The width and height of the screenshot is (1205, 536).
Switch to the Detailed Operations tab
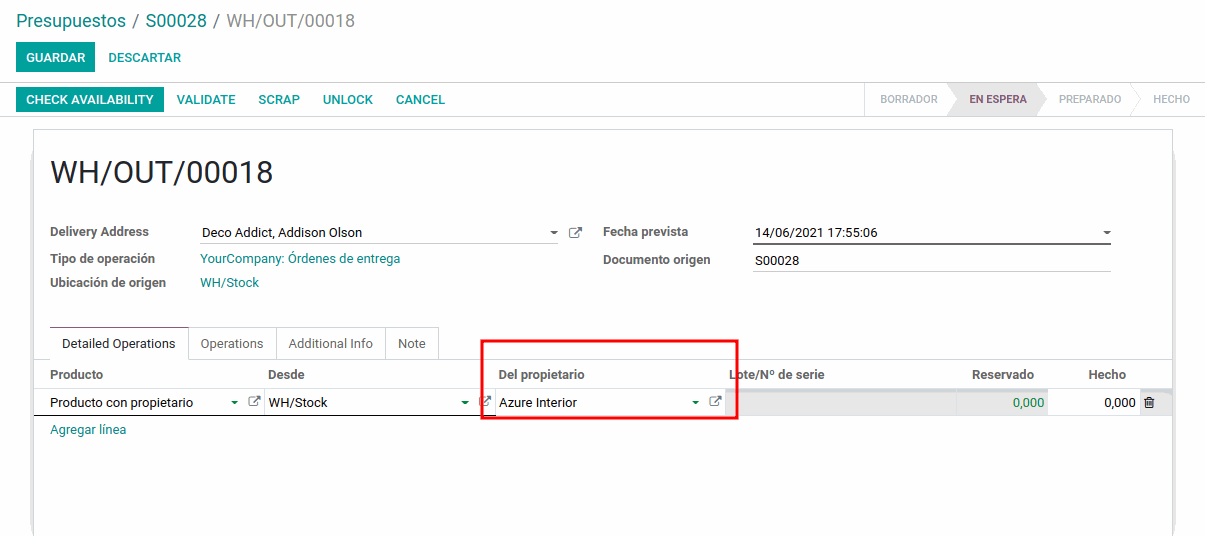119,343
